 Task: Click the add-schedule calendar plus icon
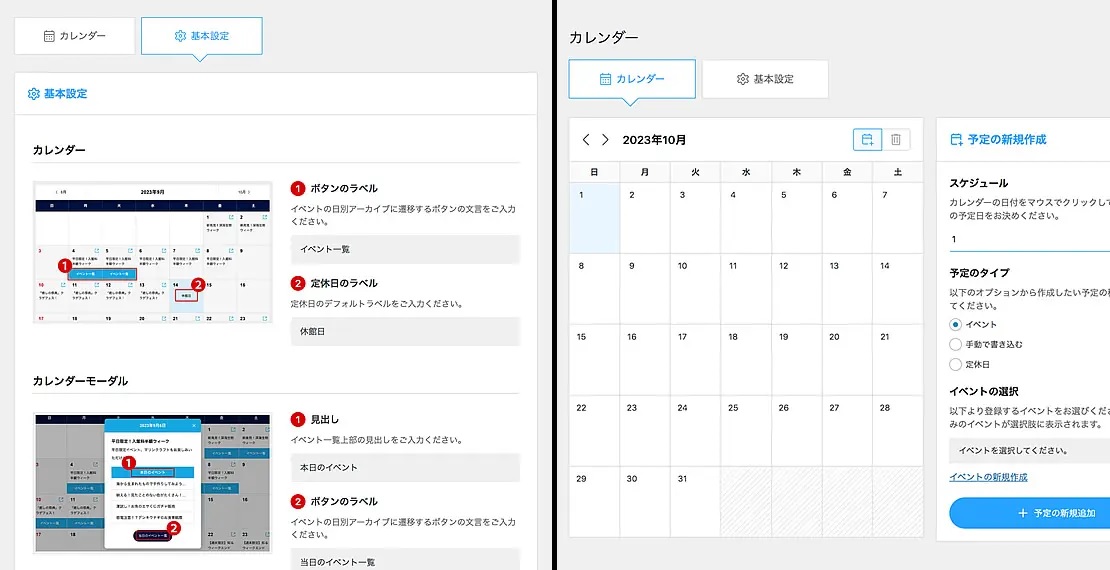(x=867, y=140)
